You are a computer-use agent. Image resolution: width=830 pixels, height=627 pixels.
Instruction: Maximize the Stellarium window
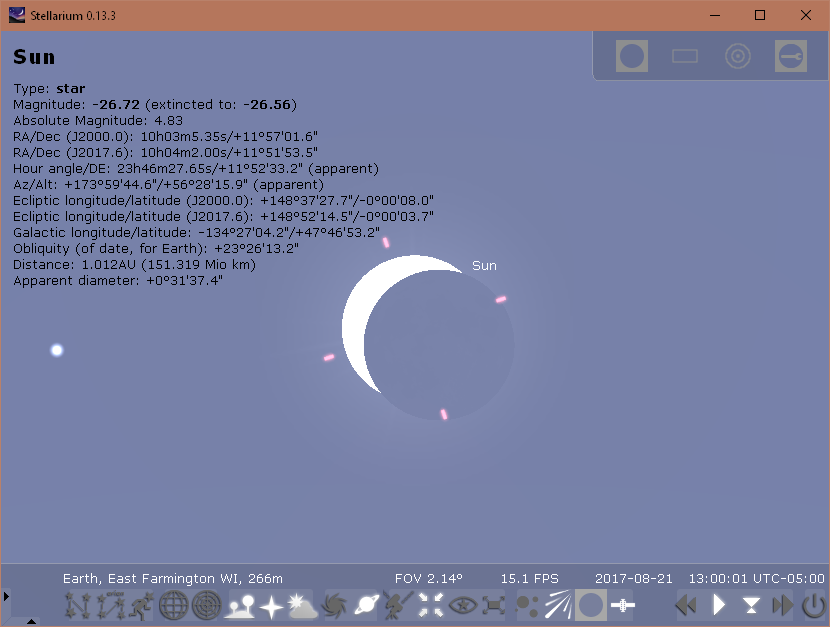pos(760,15)
